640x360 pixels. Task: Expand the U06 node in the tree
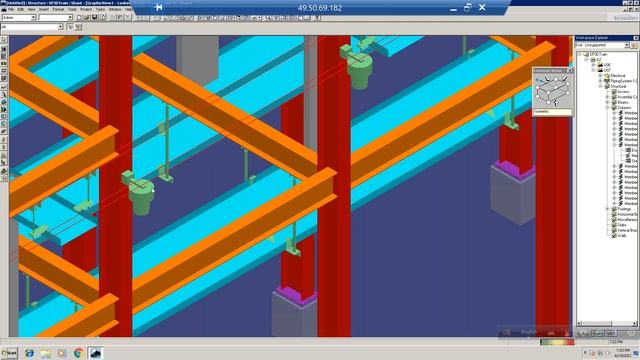pyautogui.click(x=593, y=65)
